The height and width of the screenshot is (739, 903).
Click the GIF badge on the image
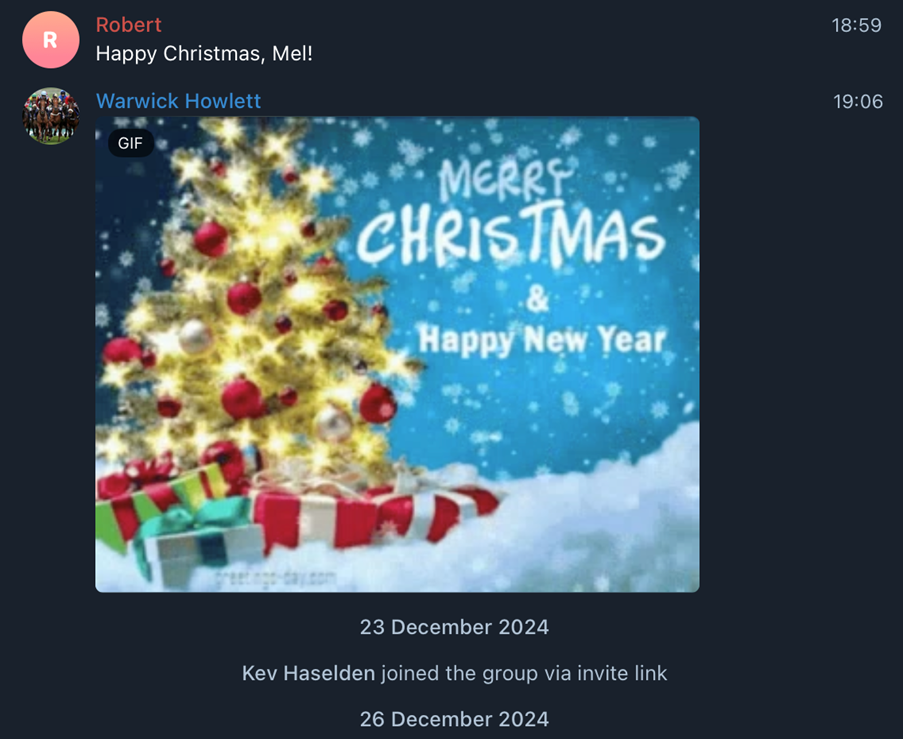coord(130,143)
